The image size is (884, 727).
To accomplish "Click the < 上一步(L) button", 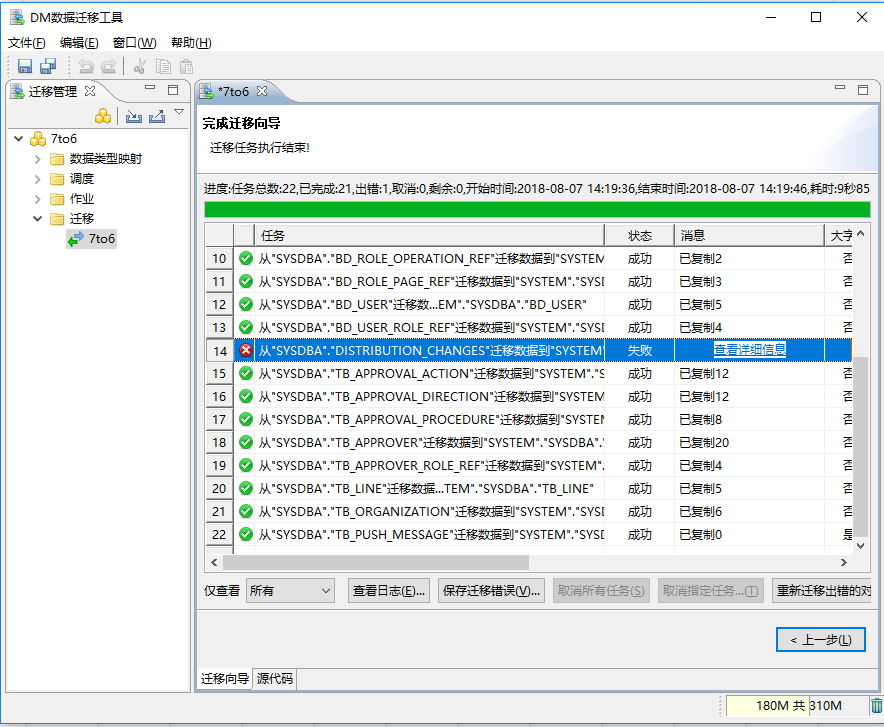I will 821,640.
